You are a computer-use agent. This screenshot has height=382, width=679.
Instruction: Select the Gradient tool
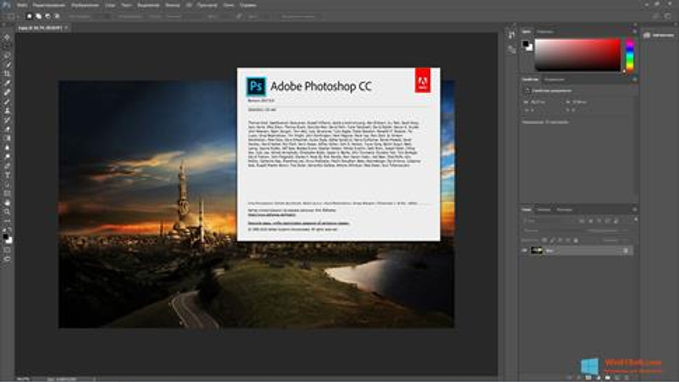pyautogui.click(x=7, y=138)
